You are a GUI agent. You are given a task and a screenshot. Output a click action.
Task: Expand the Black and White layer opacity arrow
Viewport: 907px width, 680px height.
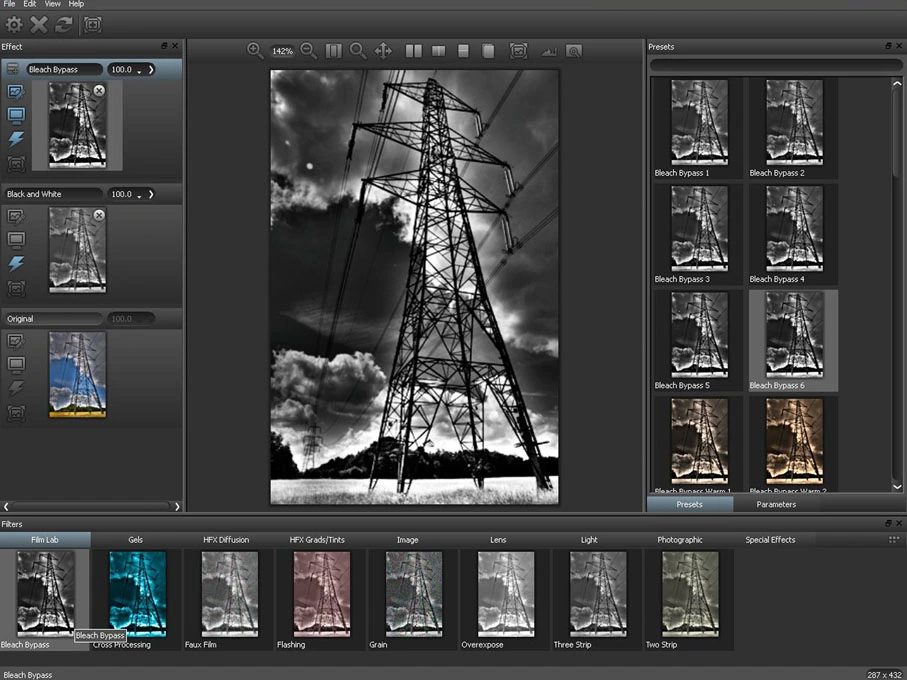tap(151, 194)
